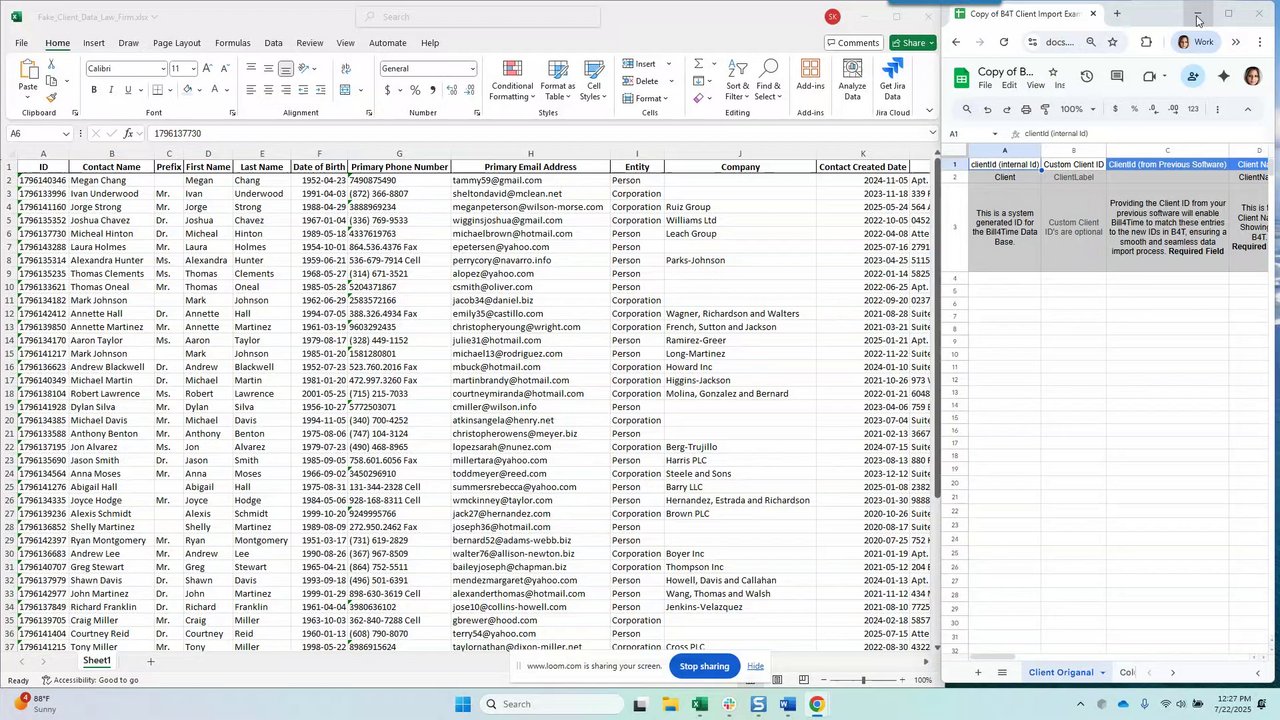The height and width of the screenshot is (720, 1280).
Task: Select the Format Painter brush in Excel
Action: 51,97
